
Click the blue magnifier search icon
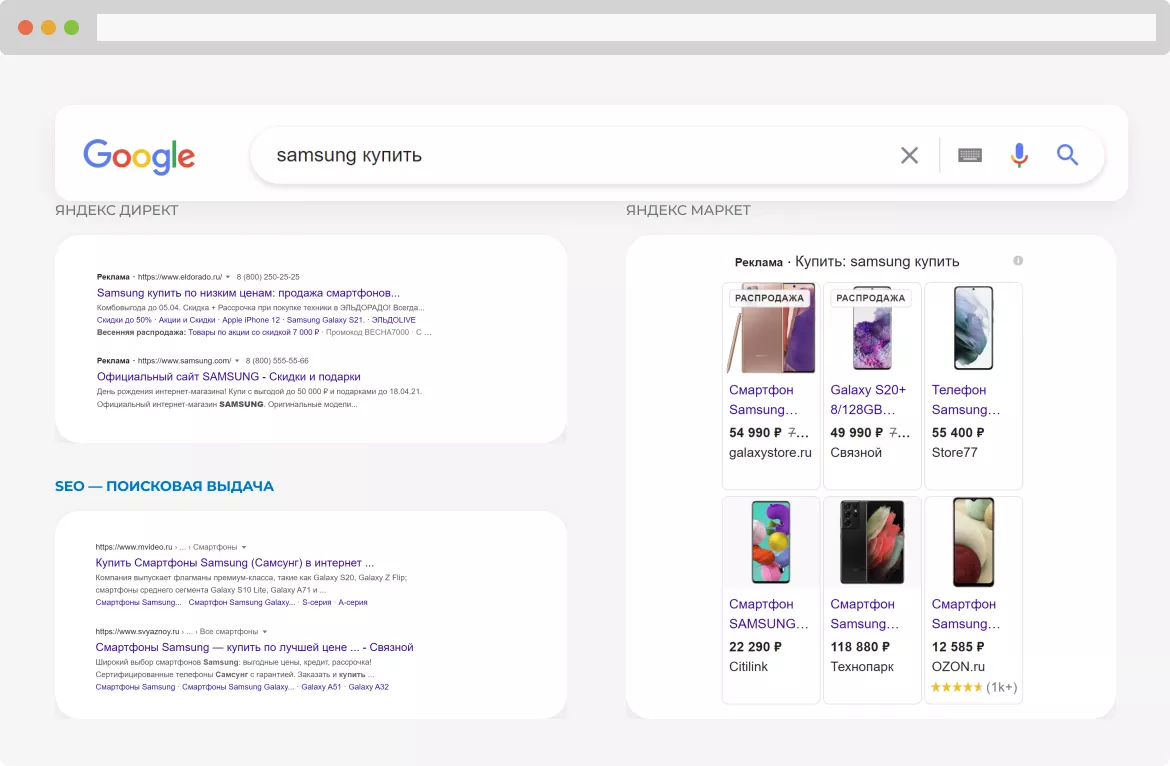tap(1067, 155)
